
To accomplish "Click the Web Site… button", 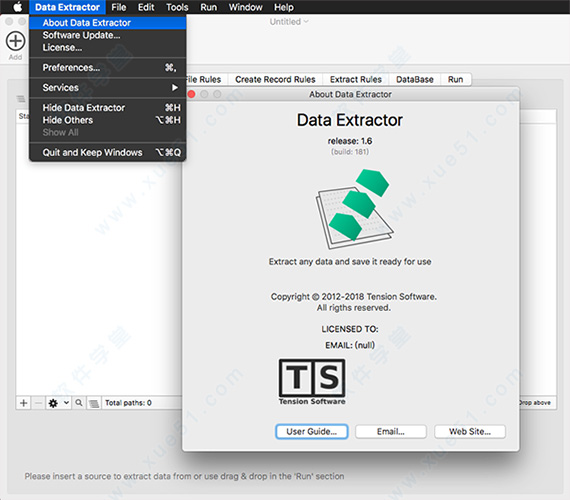I will click(x=470, y=432).
